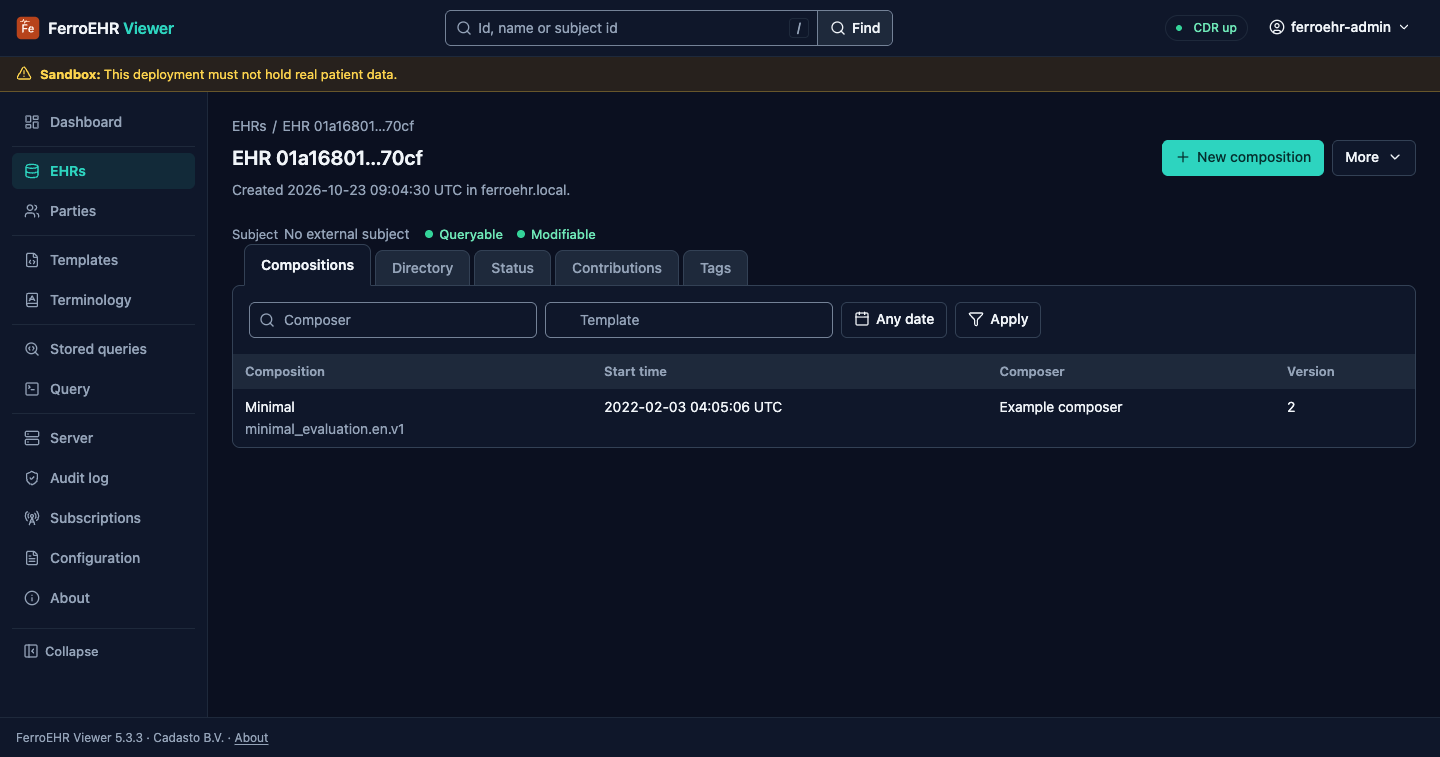The width and height of the screenshot is (1440, 757).
Task: Click the CDR up status badge
Action: tap(1206, 28)
